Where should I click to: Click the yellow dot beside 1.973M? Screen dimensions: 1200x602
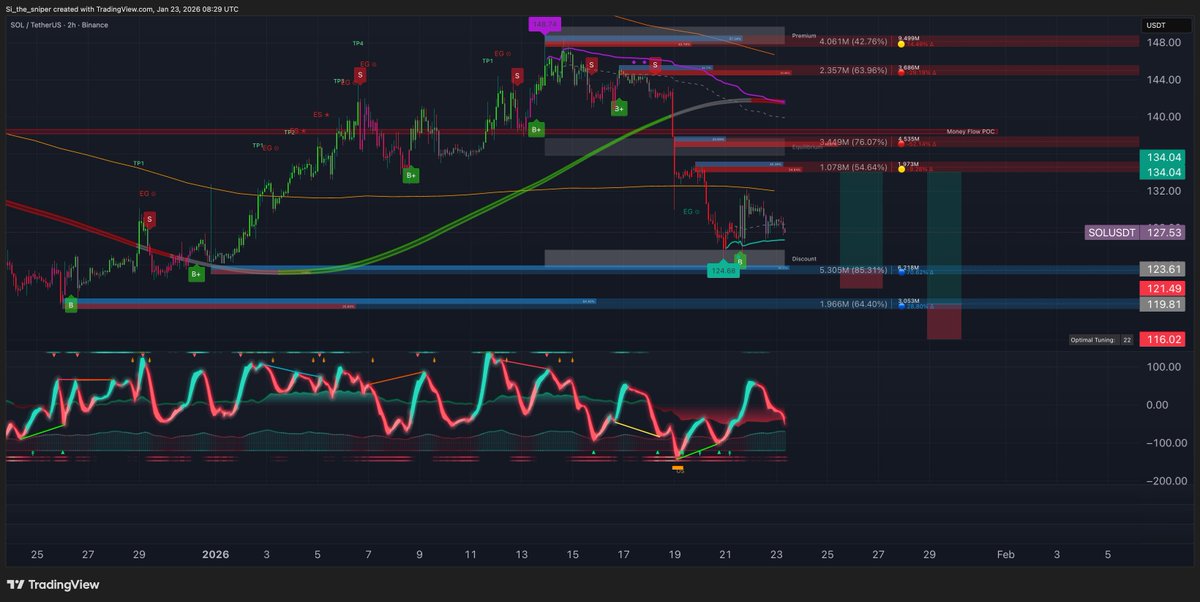click(x=902, y=169)
